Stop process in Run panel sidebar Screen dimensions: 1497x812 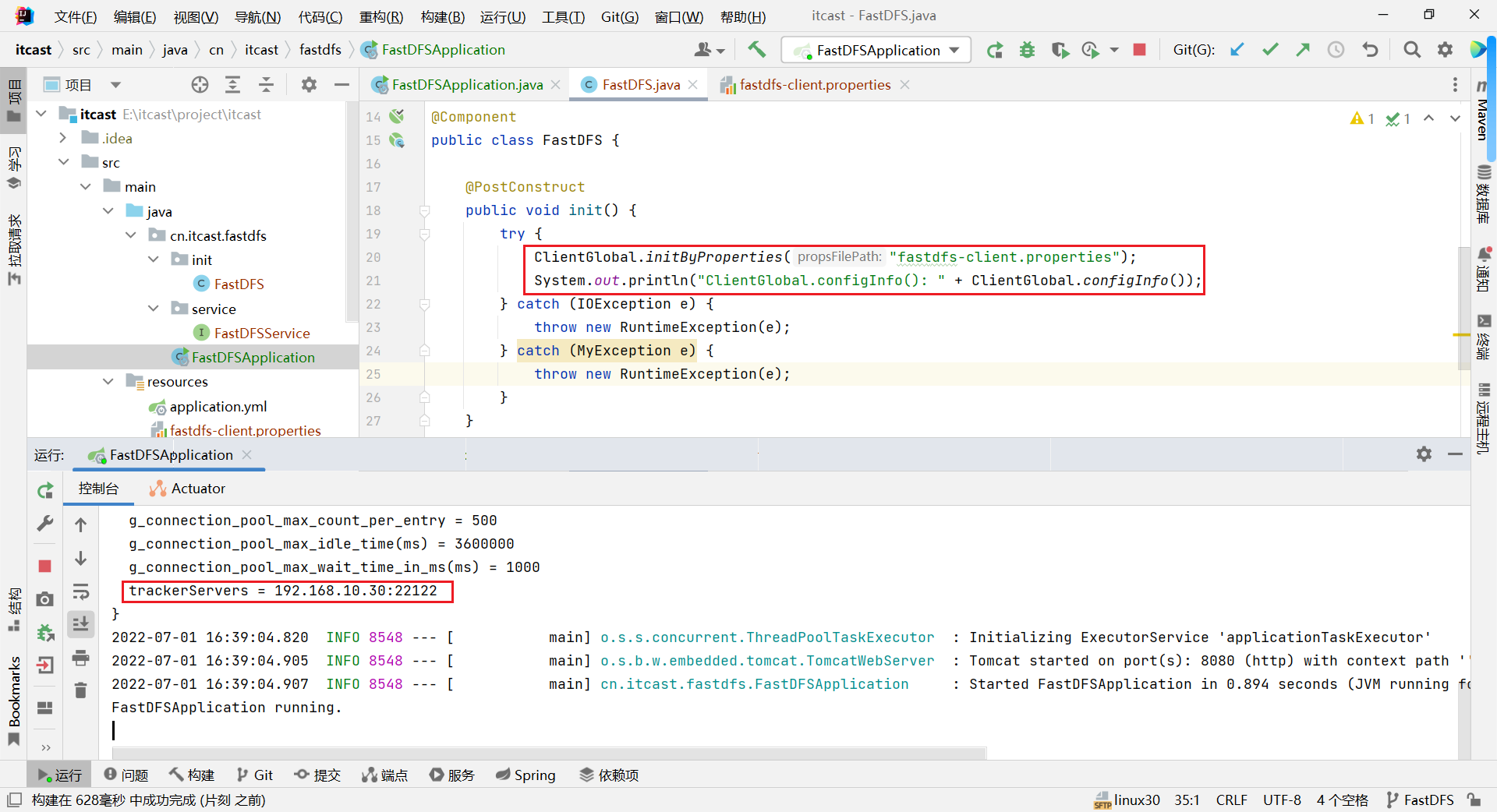45,567
